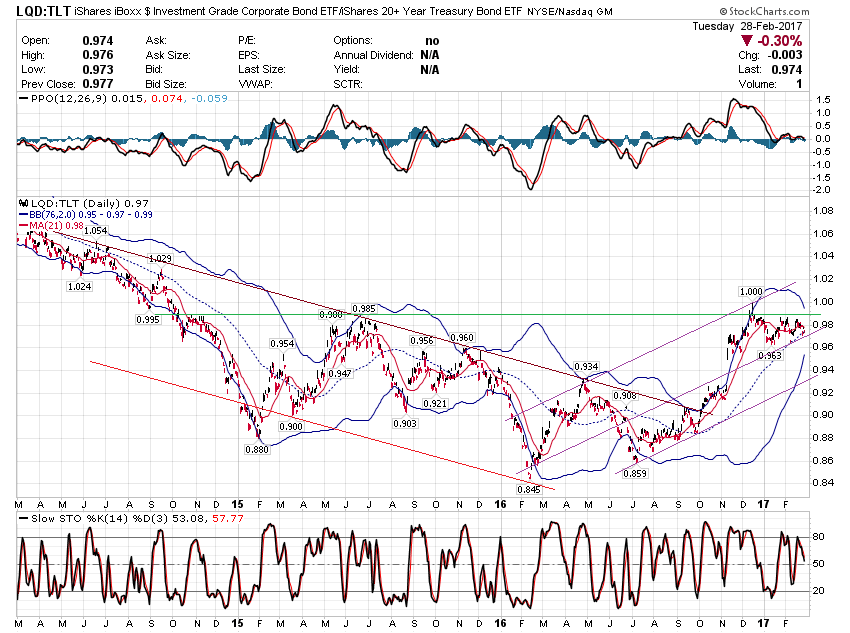Click the 0.921 price annotation
Image resolution: width=850 pixels, height=633 pixels.
pyautogui.click(x=435, y=404)
